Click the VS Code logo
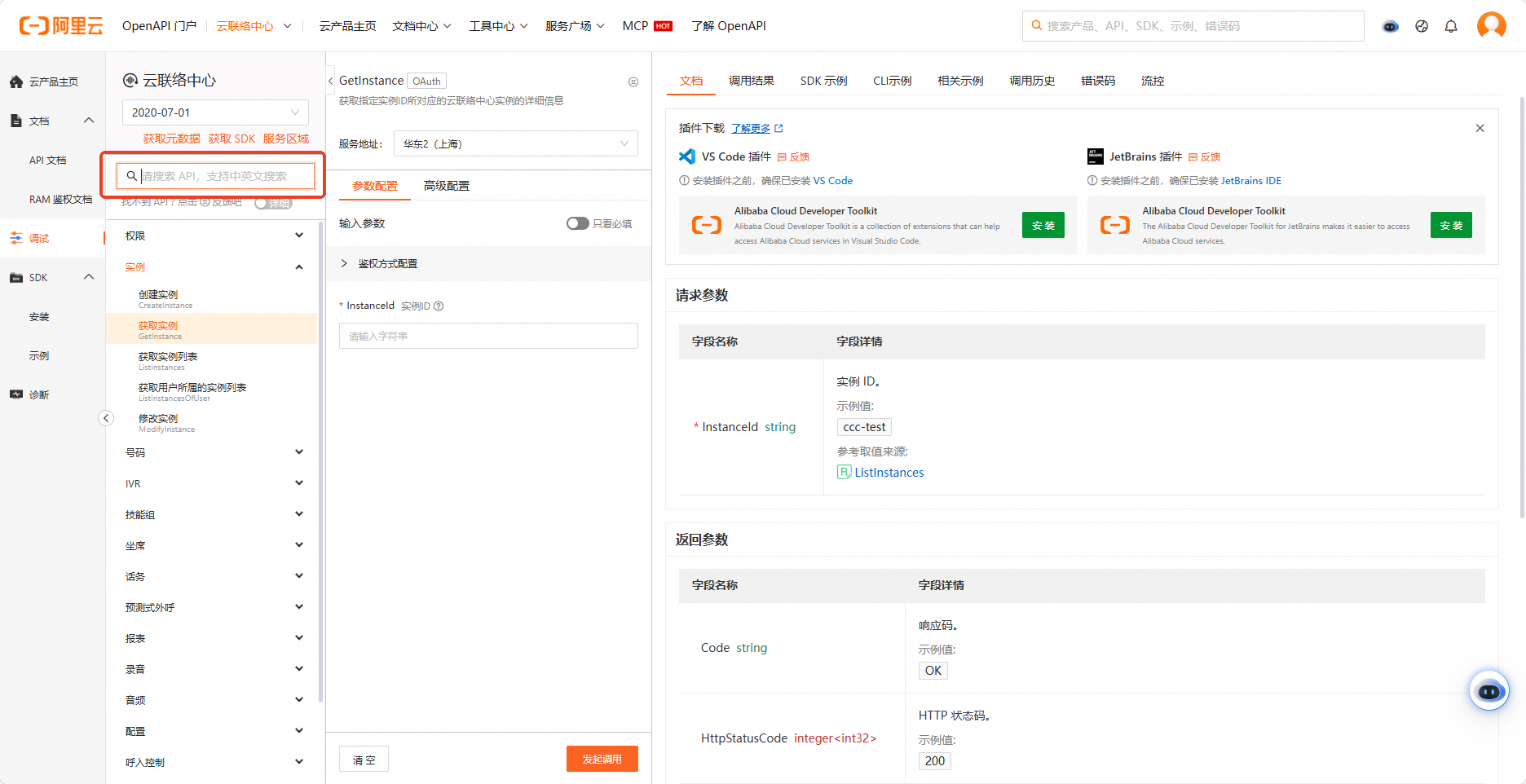1526x784 pixels. tap(687, 156)
